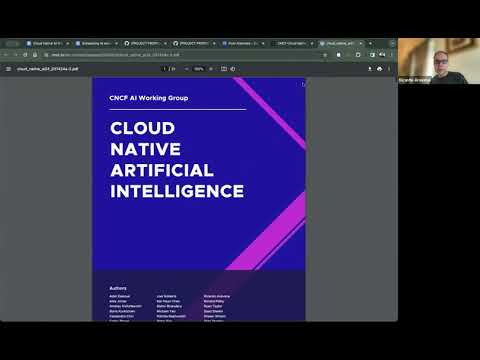Screen dimensions: 480x360
Task: Click the PDF zoom out minus button
Action: pos(187,69)
